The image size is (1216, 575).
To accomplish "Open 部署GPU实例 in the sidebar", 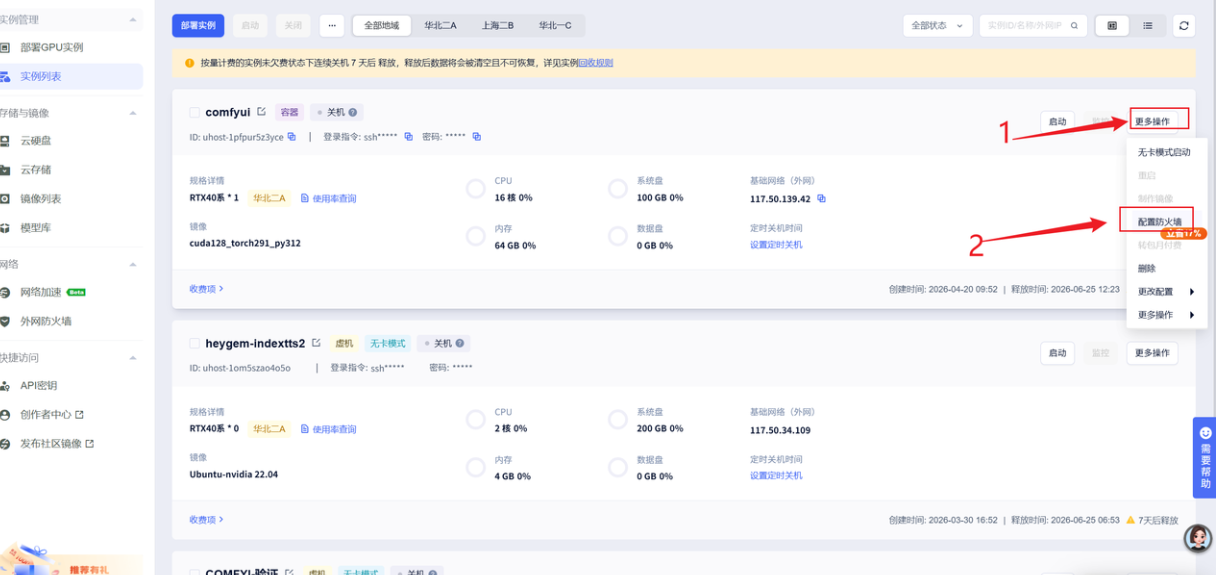I will point(51,47).
